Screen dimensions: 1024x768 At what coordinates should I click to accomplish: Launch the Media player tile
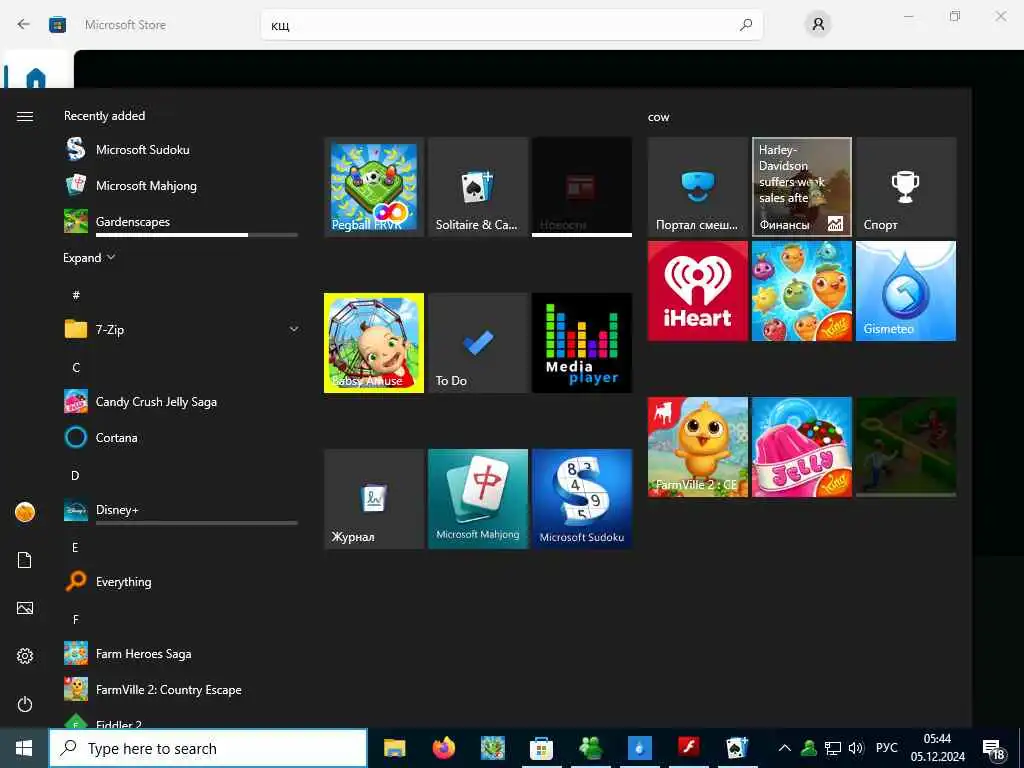click(581, 343)
